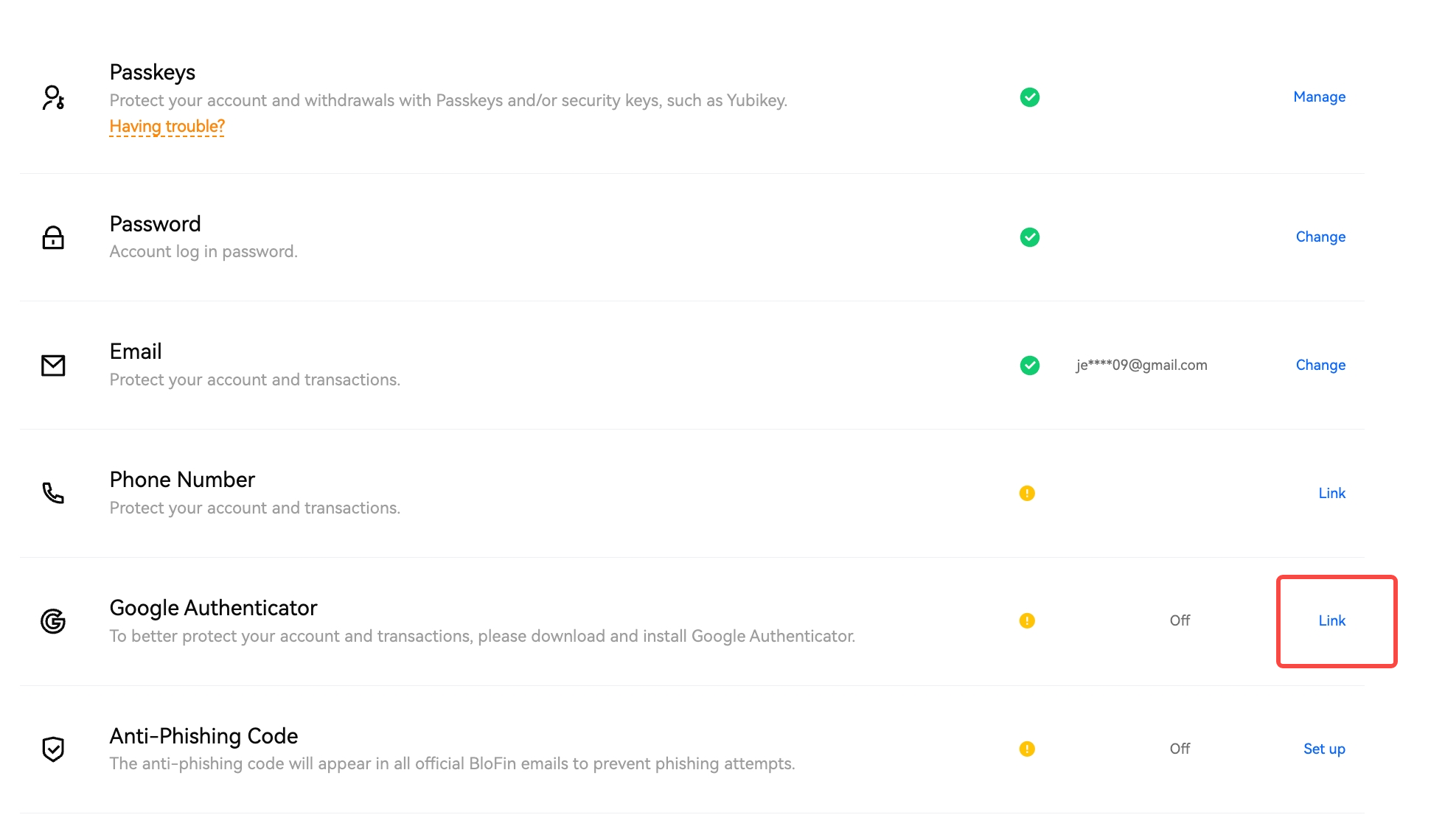Image resolution: width=1445 pixels, height=840 pixels.
Task: Click the Anti-Phishing shield icon
Action: click(x=53, y=749)
